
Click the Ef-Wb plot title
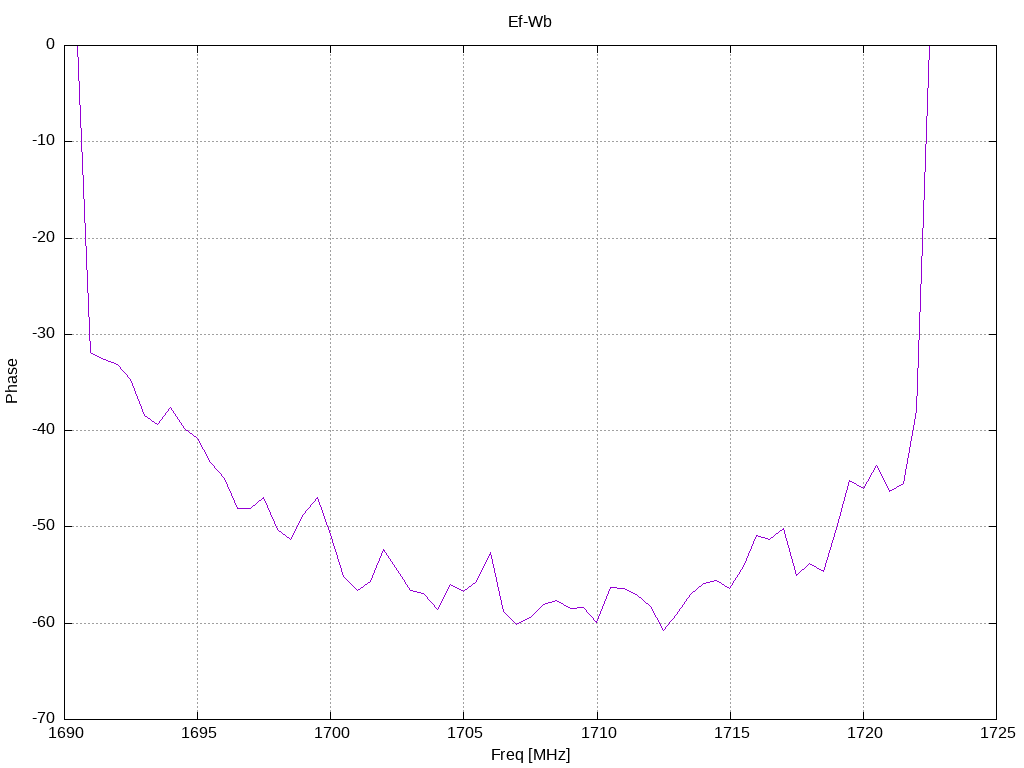click(530, 22)
